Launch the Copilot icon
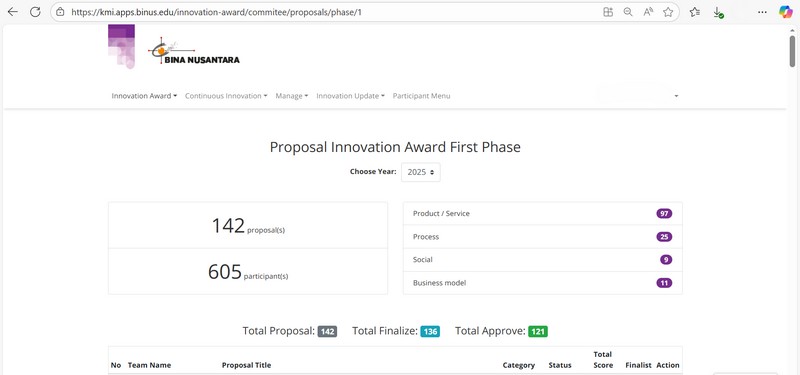 click(786, 12)
